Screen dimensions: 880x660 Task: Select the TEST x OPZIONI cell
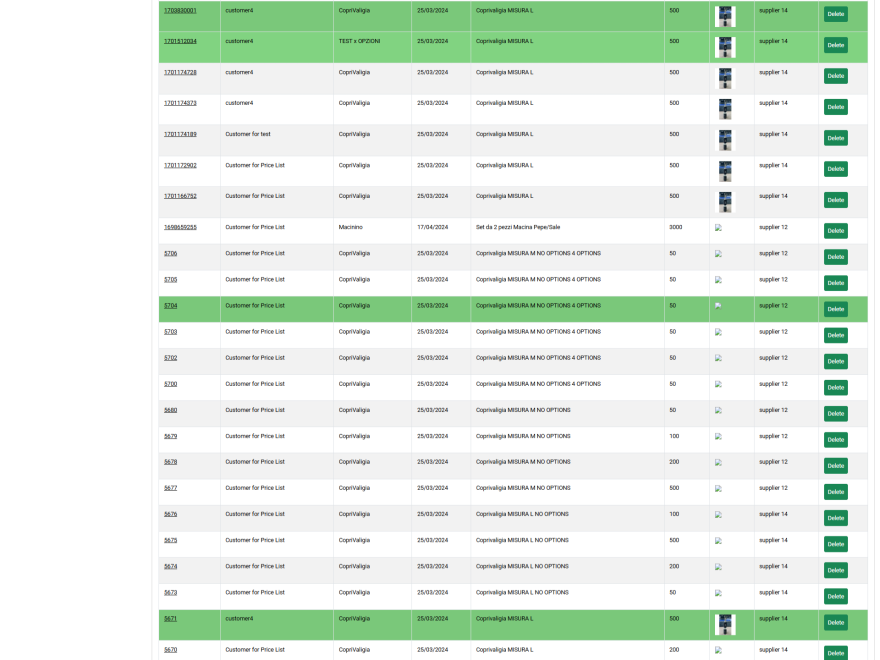pos(359,41)
